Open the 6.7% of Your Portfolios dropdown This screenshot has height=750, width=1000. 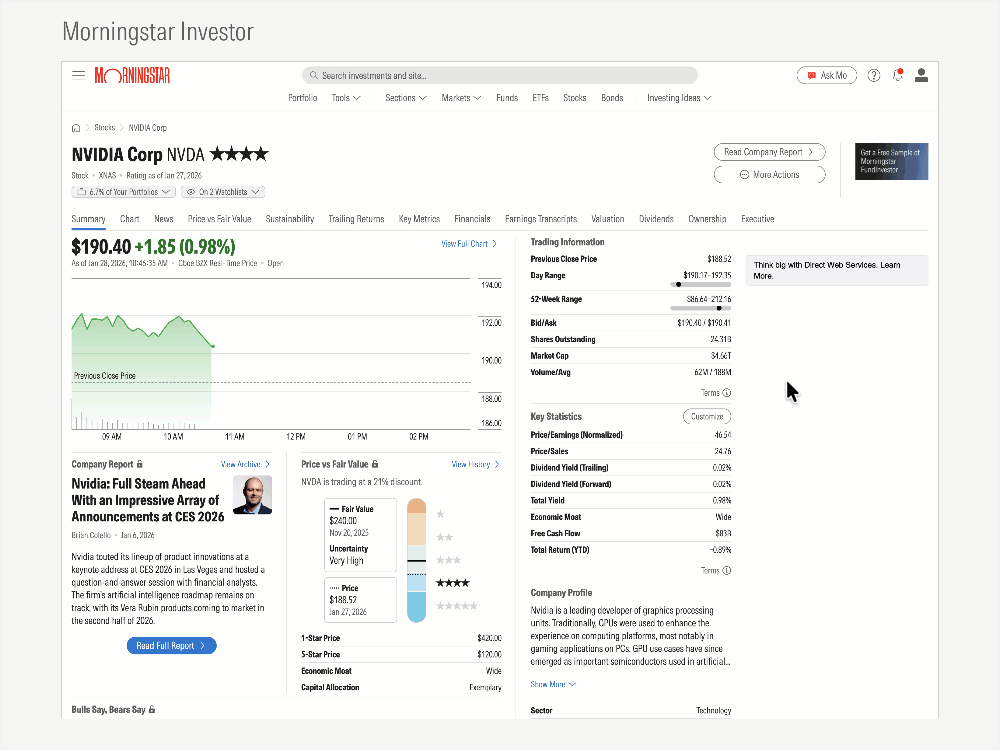[x=123, y=192]
